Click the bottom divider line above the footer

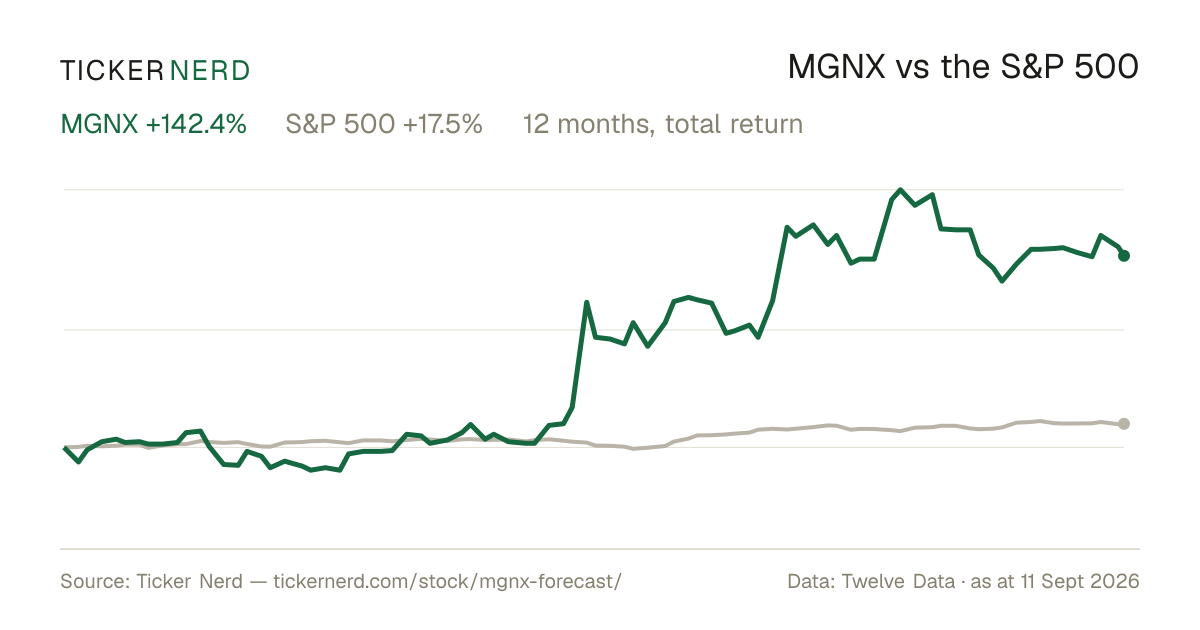point(600,548)
